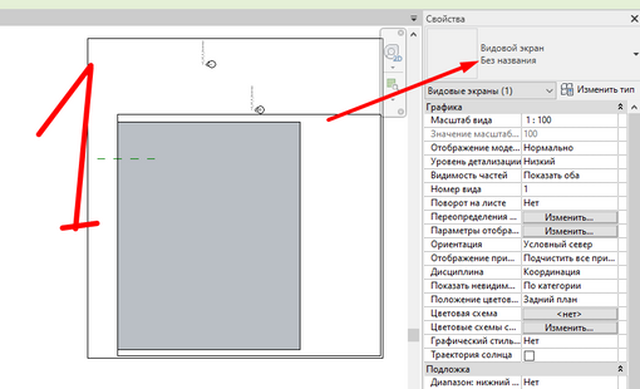This screenshot has width=640, height=389.
Task: Edit the Масштаб вида 1 : 100 field
Action: tap(569, 120)
